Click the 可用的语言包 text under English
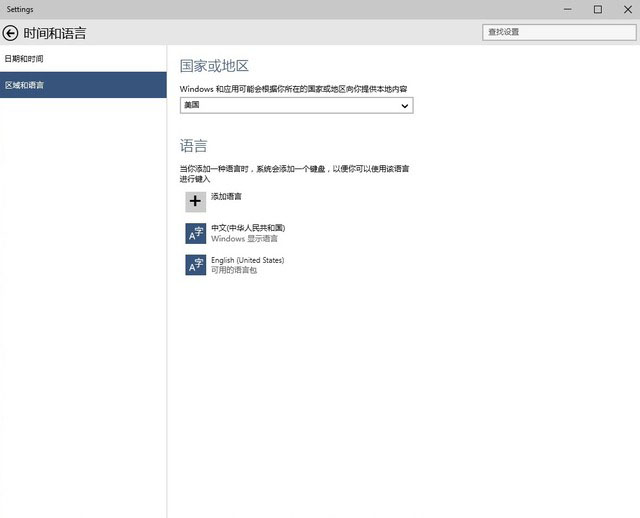Viewport: 640px width, 518px height. pyautogui.click(x=234, y=271)
